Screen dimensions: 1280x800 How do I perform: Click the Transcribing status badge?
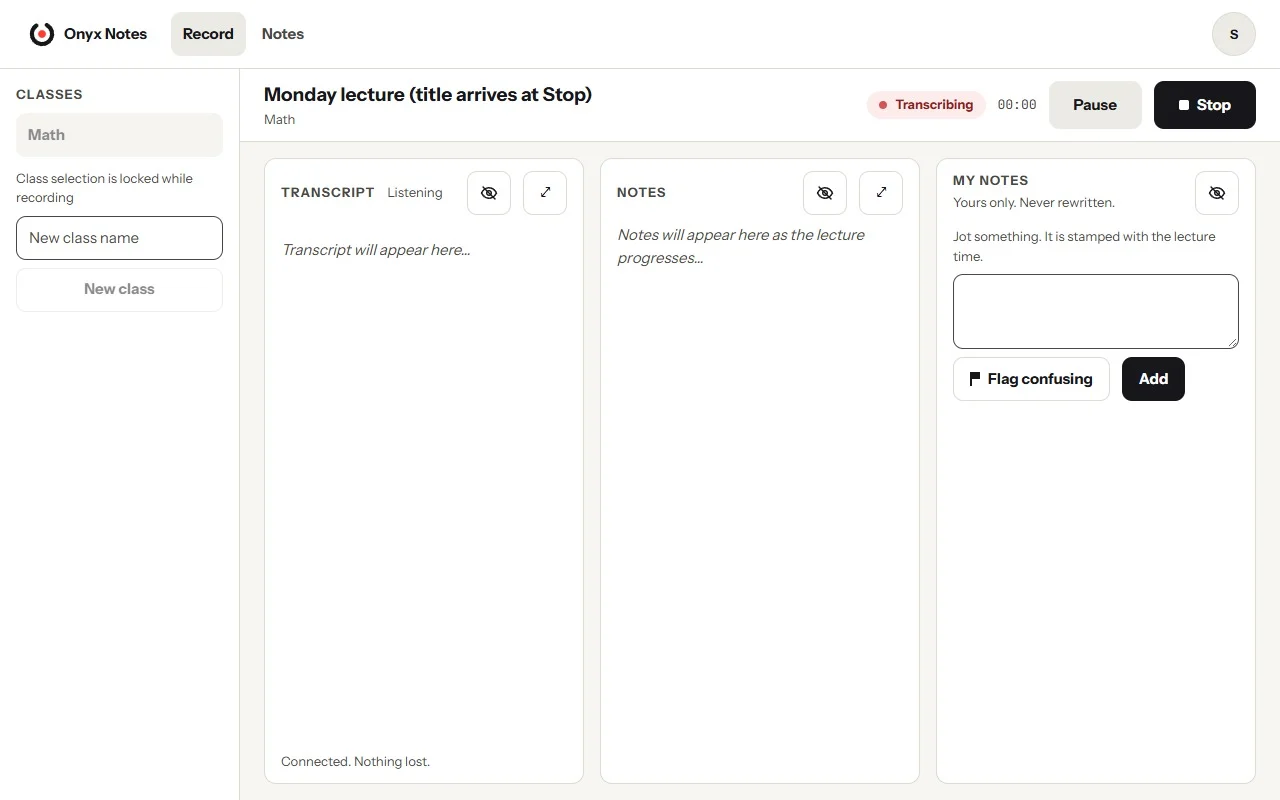point(926,105)
